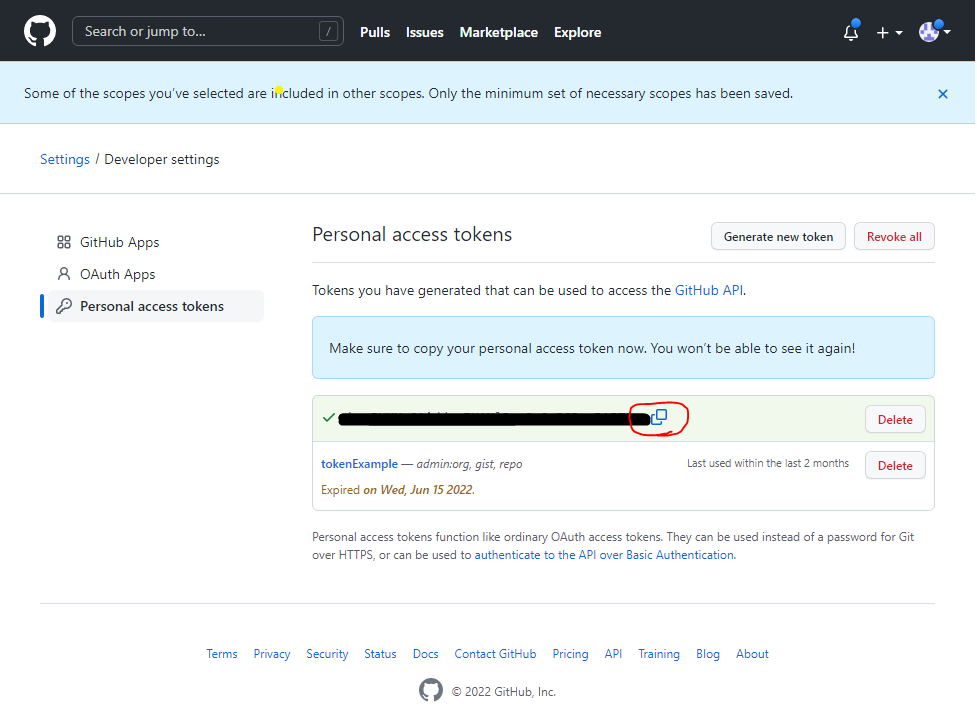Focus the Search or jump to field

207,31
